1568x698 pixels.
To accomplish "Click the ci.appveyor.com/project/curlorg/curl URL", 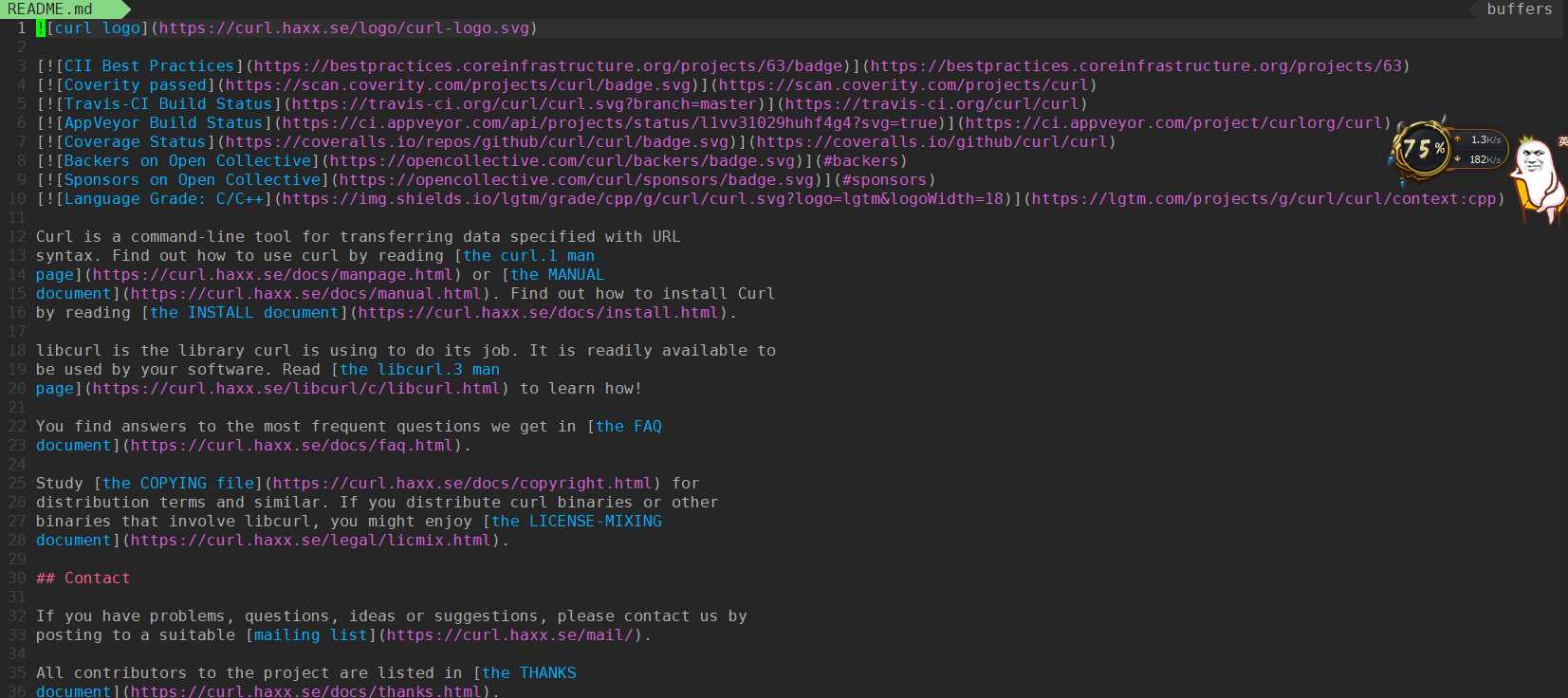I will point(1174,122).
